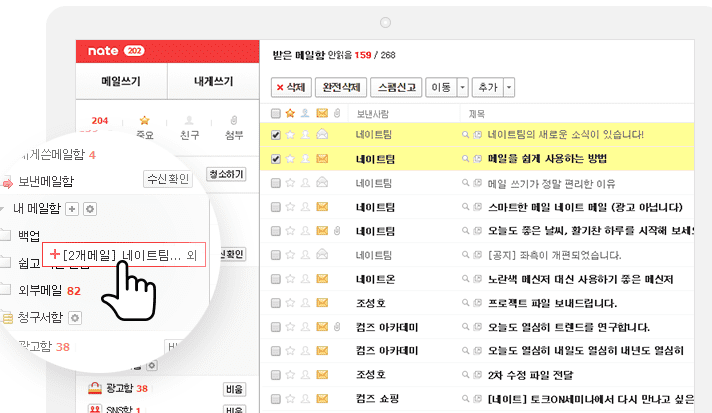Image resolution: width=712 pixels, height=413 pixels.
Task: Open the 이동 dropdown arrow
Action: 462,87
